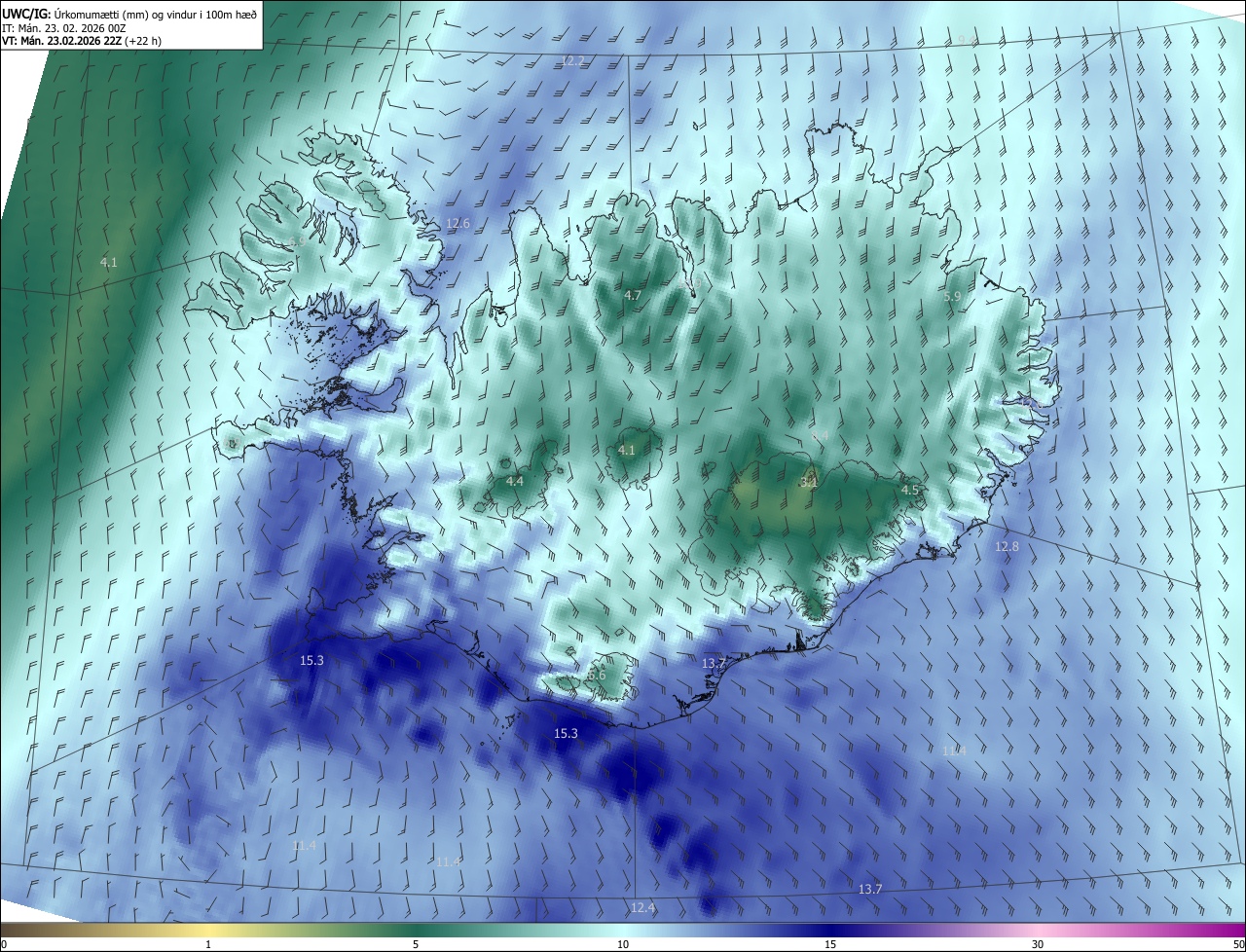Click the 12.2 value label on the map
The image size is (1246, 952).
tap(573, 61)
